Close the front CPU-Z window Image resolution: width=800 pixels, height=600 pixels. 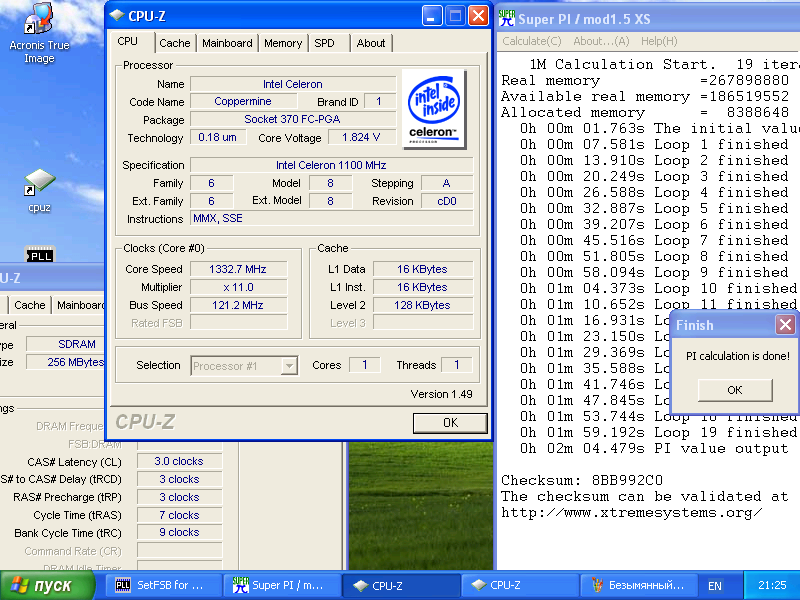[x=479, y=16]
